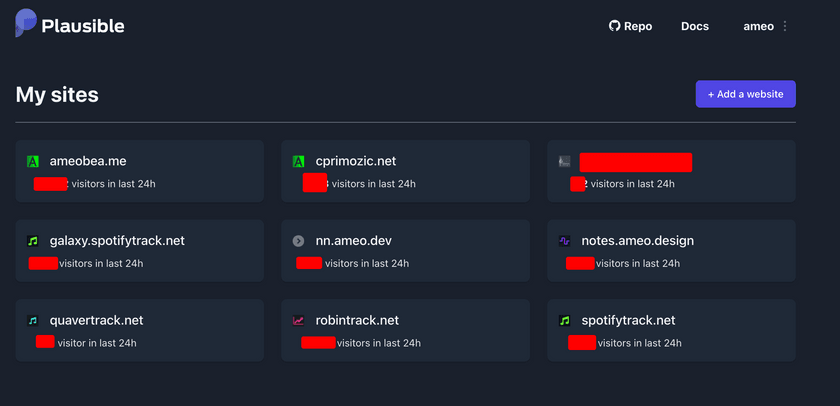Open the ameobea.me site link
Viewport: 840px width, 406px height.
(x=88, y=161)
